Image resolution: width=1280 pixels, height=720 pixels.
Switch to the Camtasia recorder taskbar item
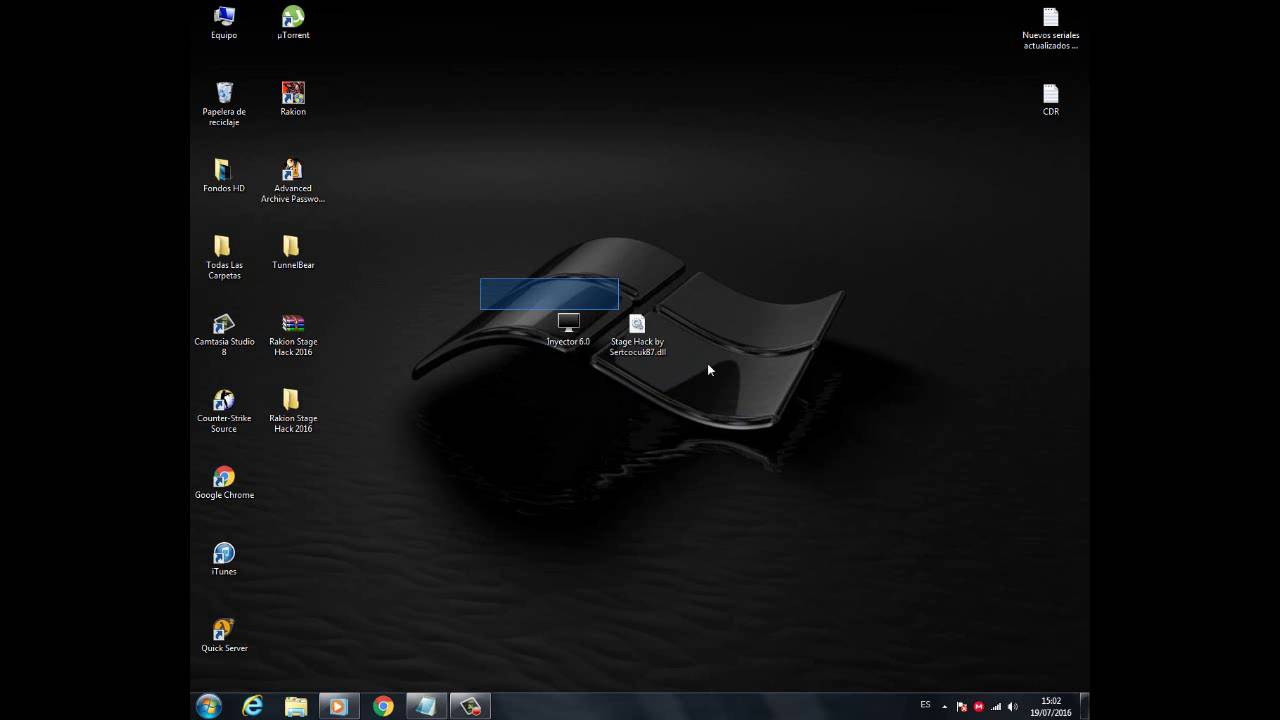tap(470, 706)
